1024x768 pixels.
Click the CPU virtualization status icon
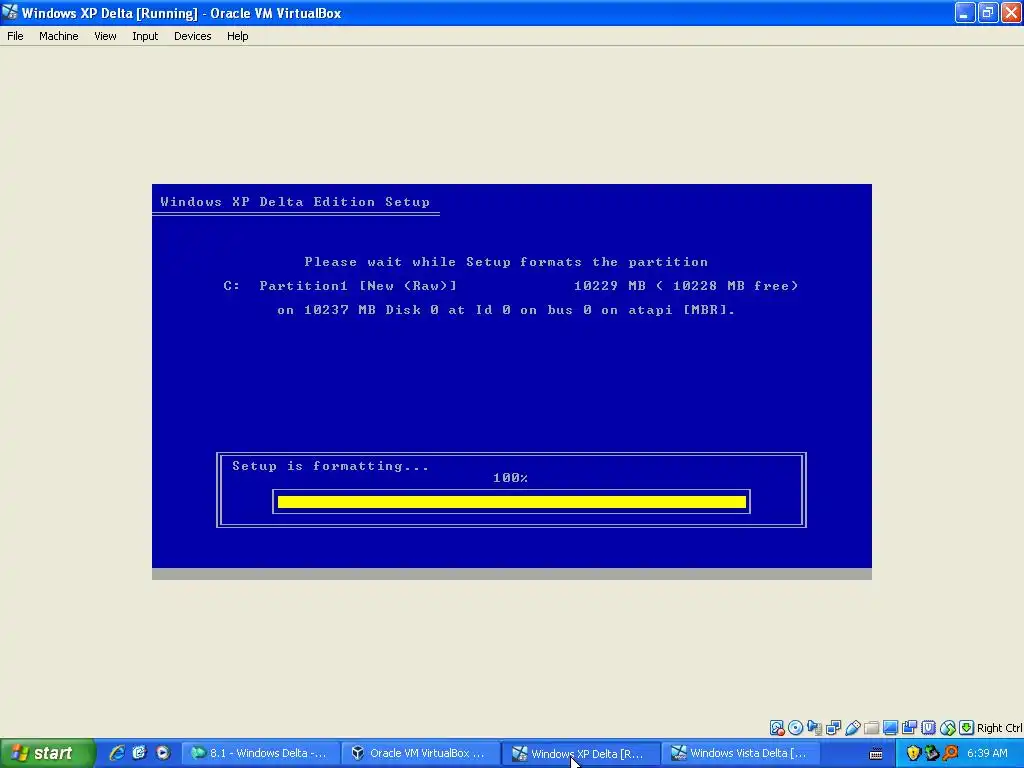pos(928,728)
